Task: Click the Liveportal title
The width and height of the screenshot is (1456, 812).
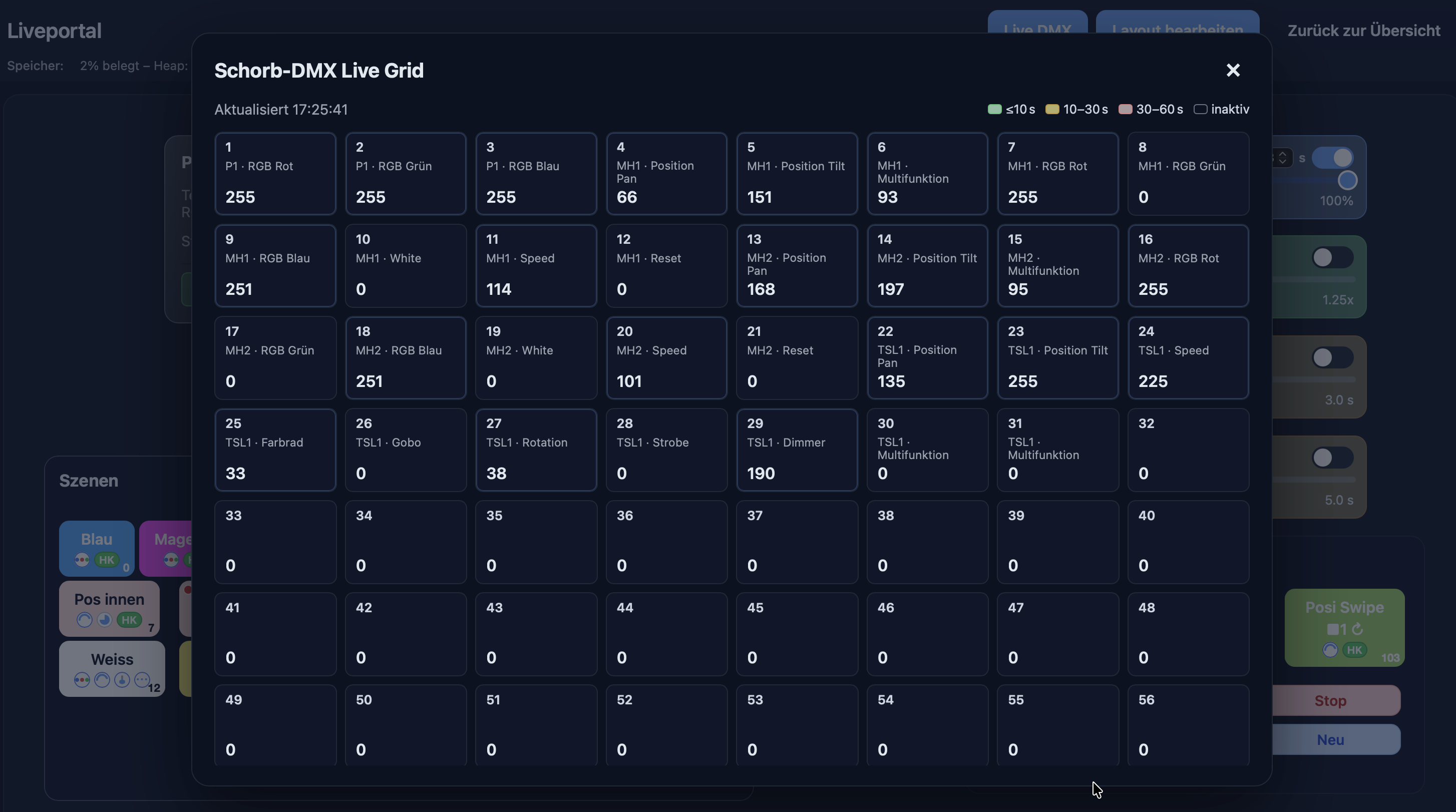Action: pyautogui.click(x=54, y=31)
